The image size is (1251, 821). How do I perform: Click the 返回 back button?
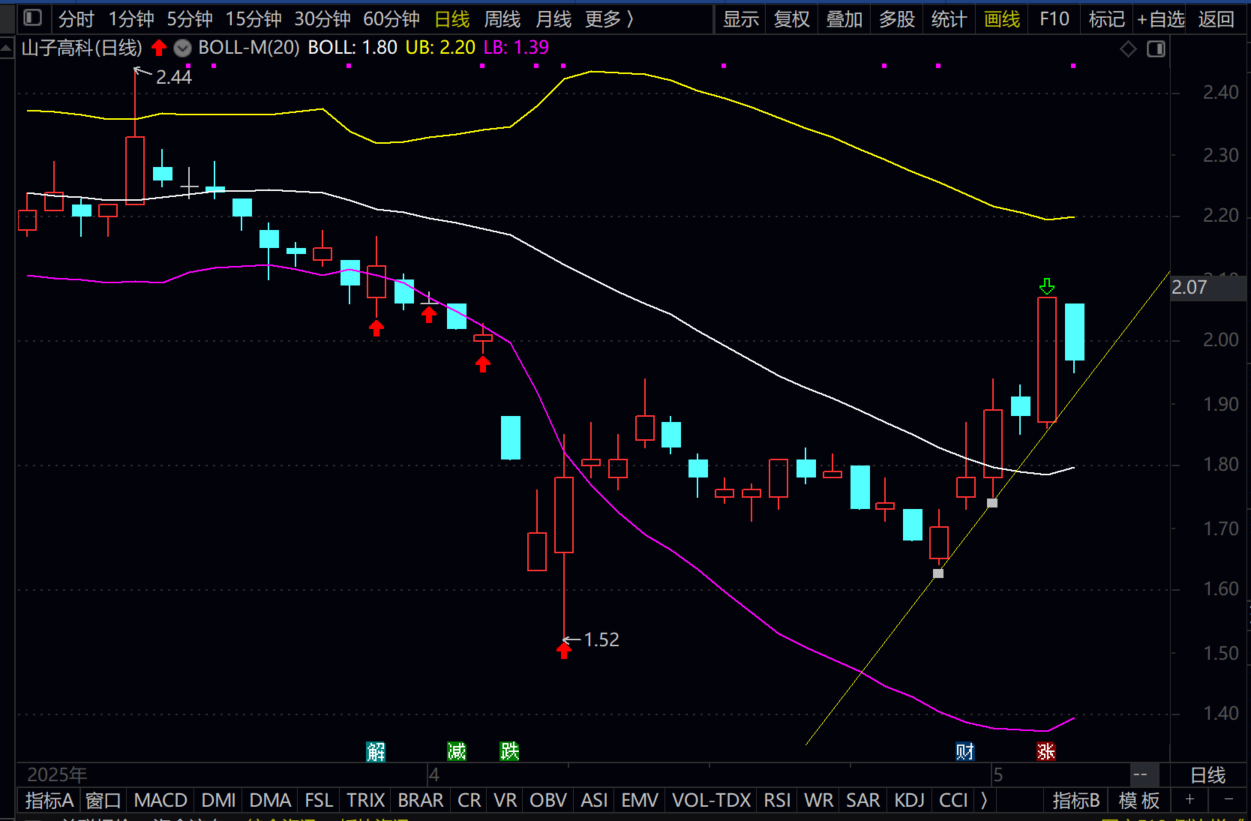[x=1216, y=19]
